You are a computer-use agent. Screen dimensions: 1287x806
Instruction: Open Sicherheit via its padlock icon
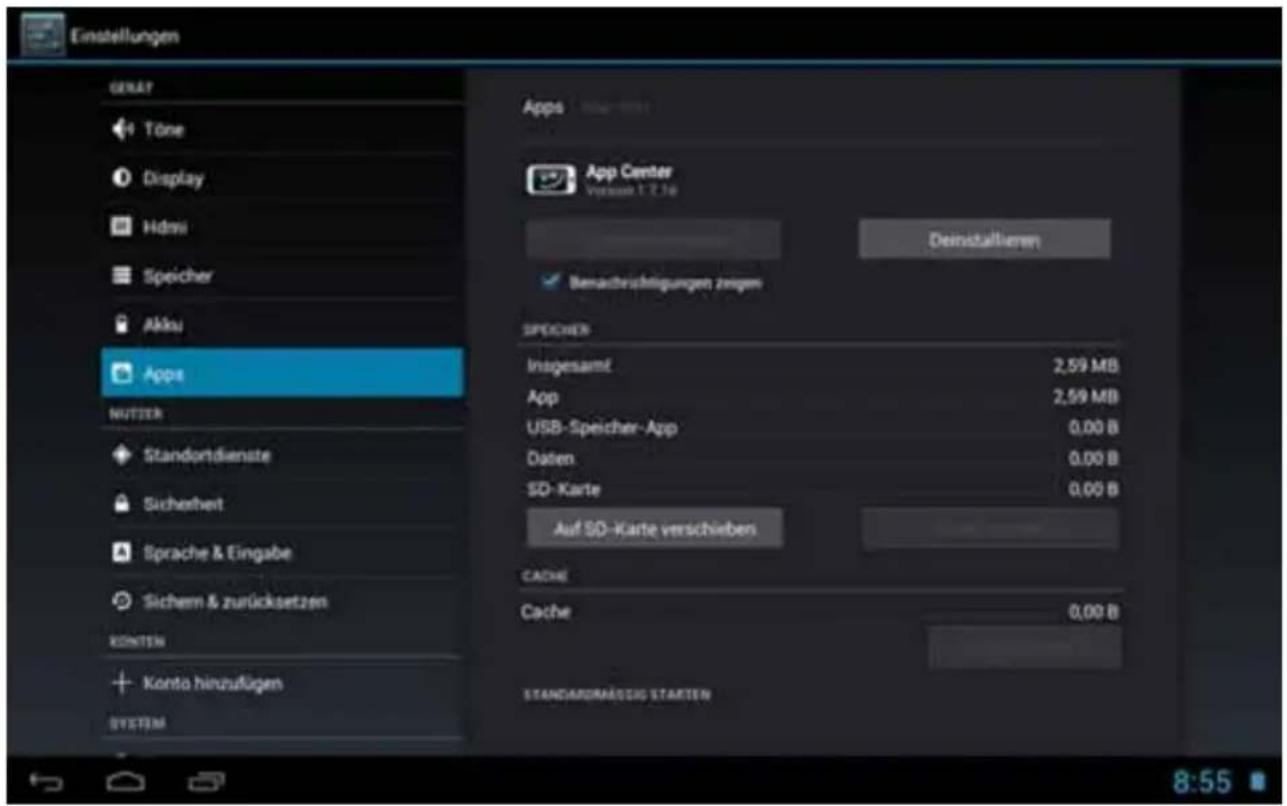pos(122,504)
